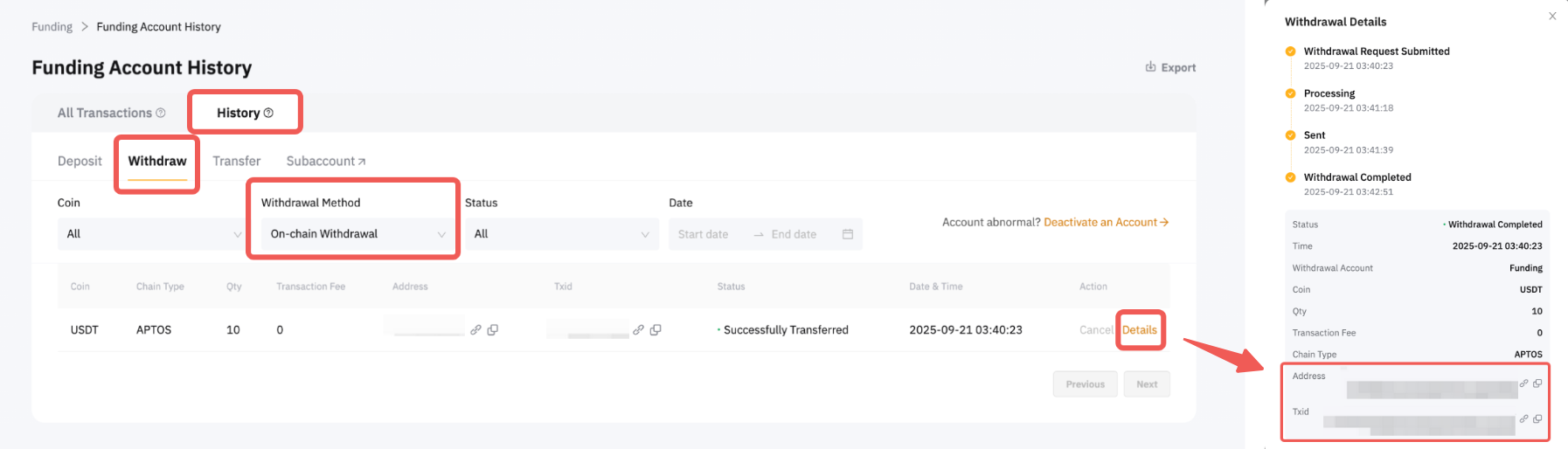Copy the Address in the table row

[x=493, y=330]
